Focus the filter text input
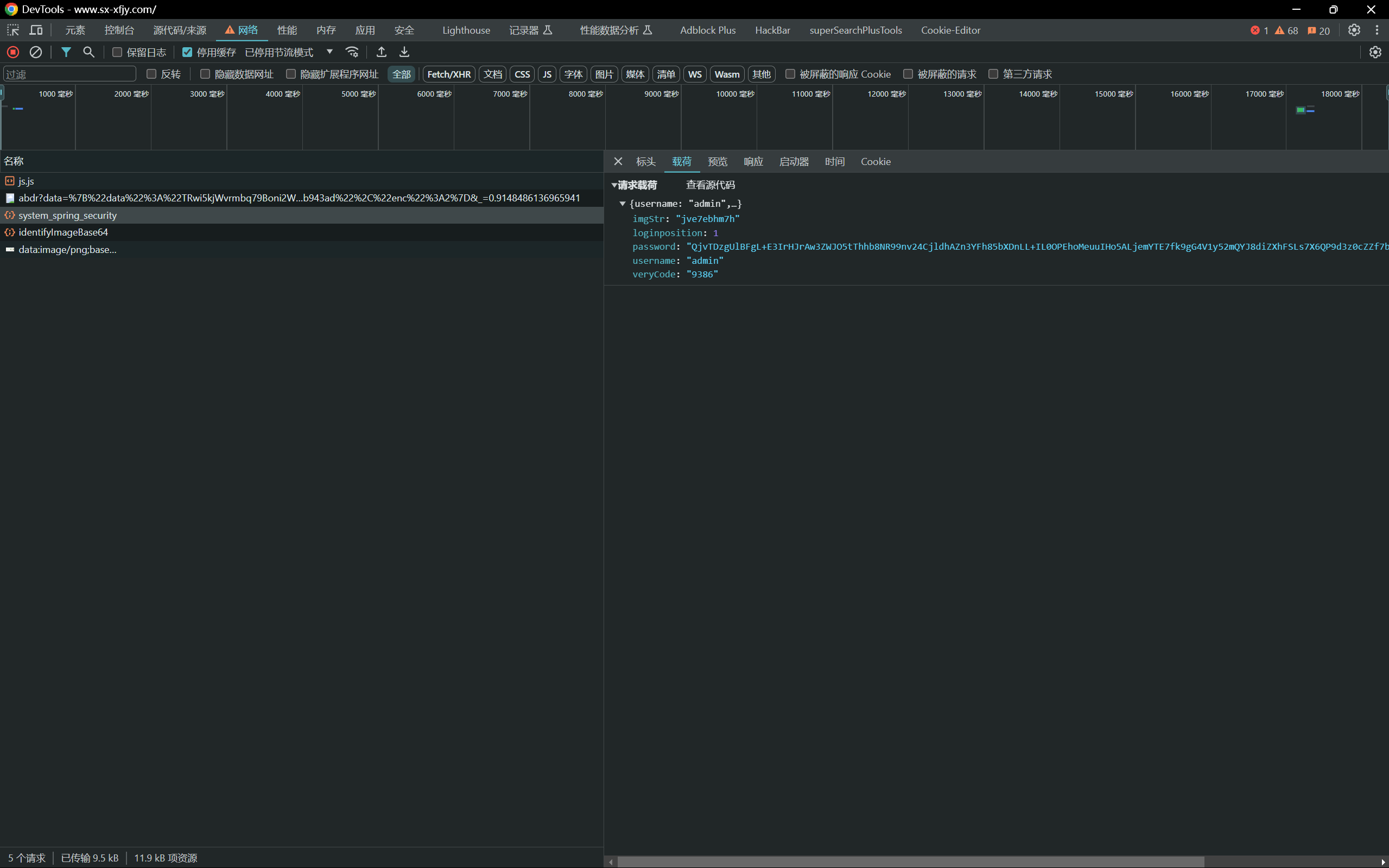 pos(69,74)
